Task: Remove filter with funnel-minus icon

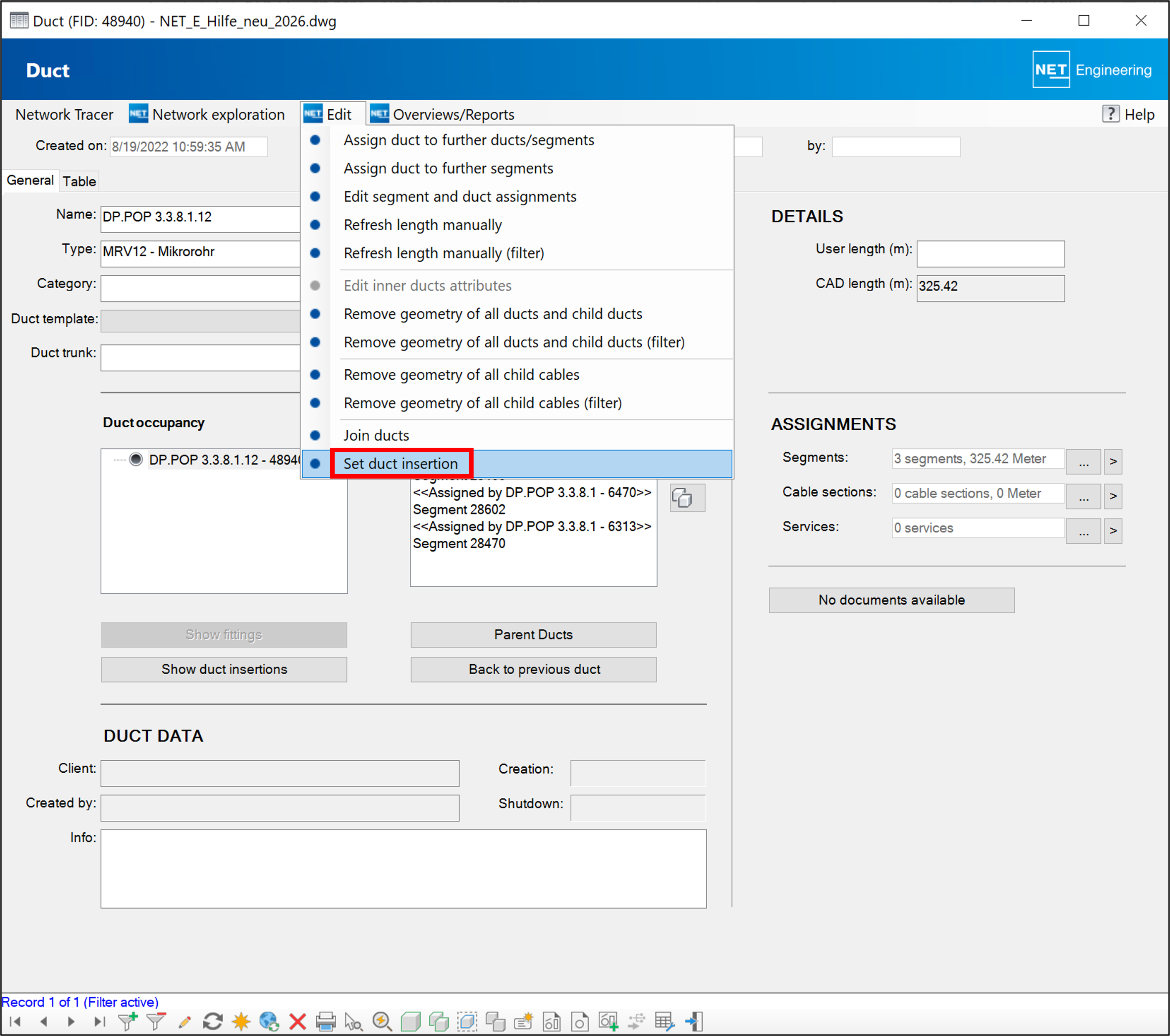Action: pos(156,1022)
